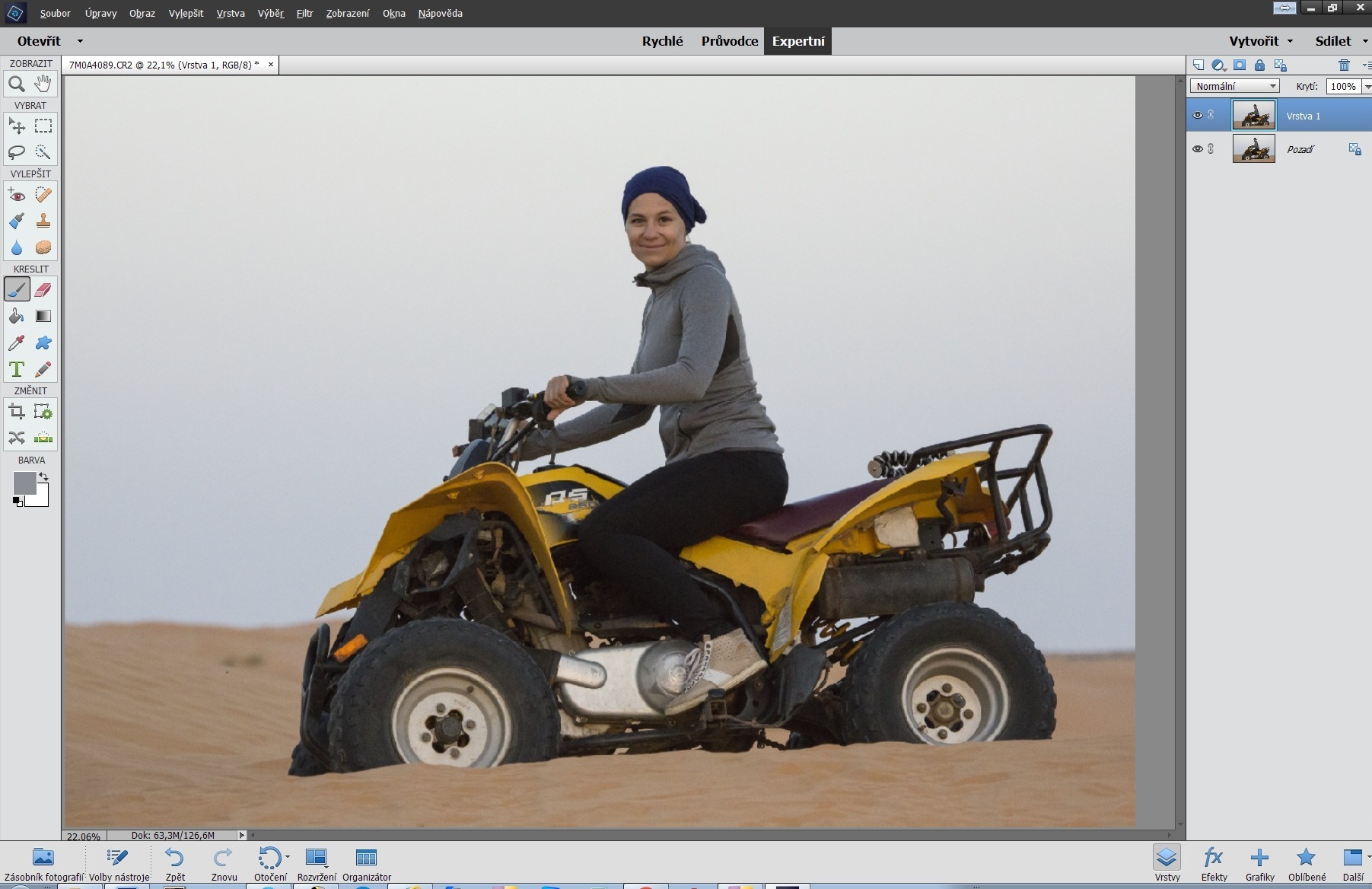Hide the Vrstva 1 layer visibility
The image size is (1372, 889).
1197,116
